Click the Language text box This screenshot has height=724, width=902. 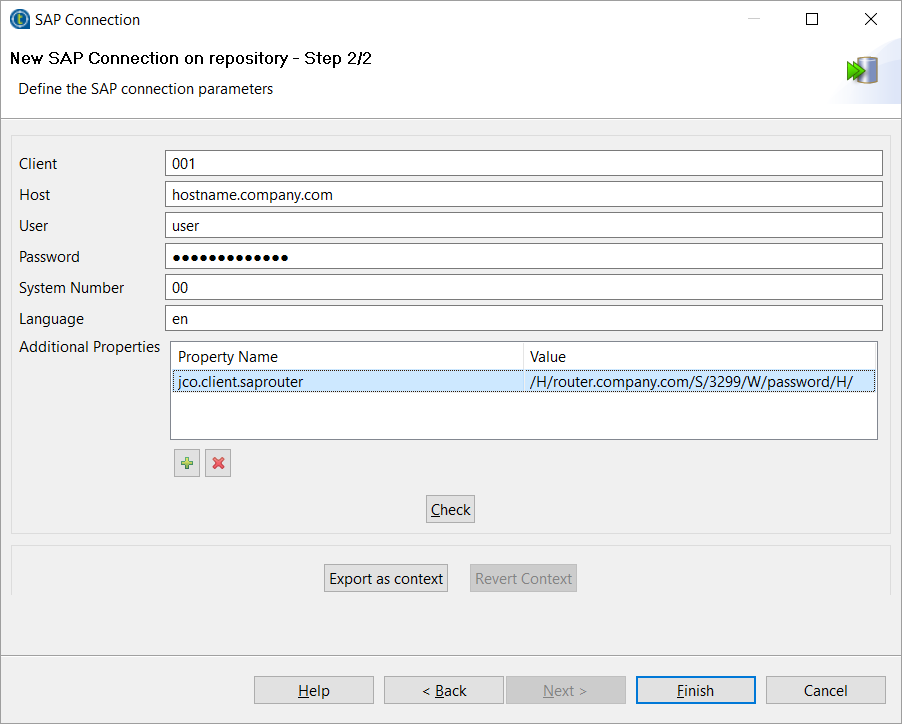pos(523,319)
